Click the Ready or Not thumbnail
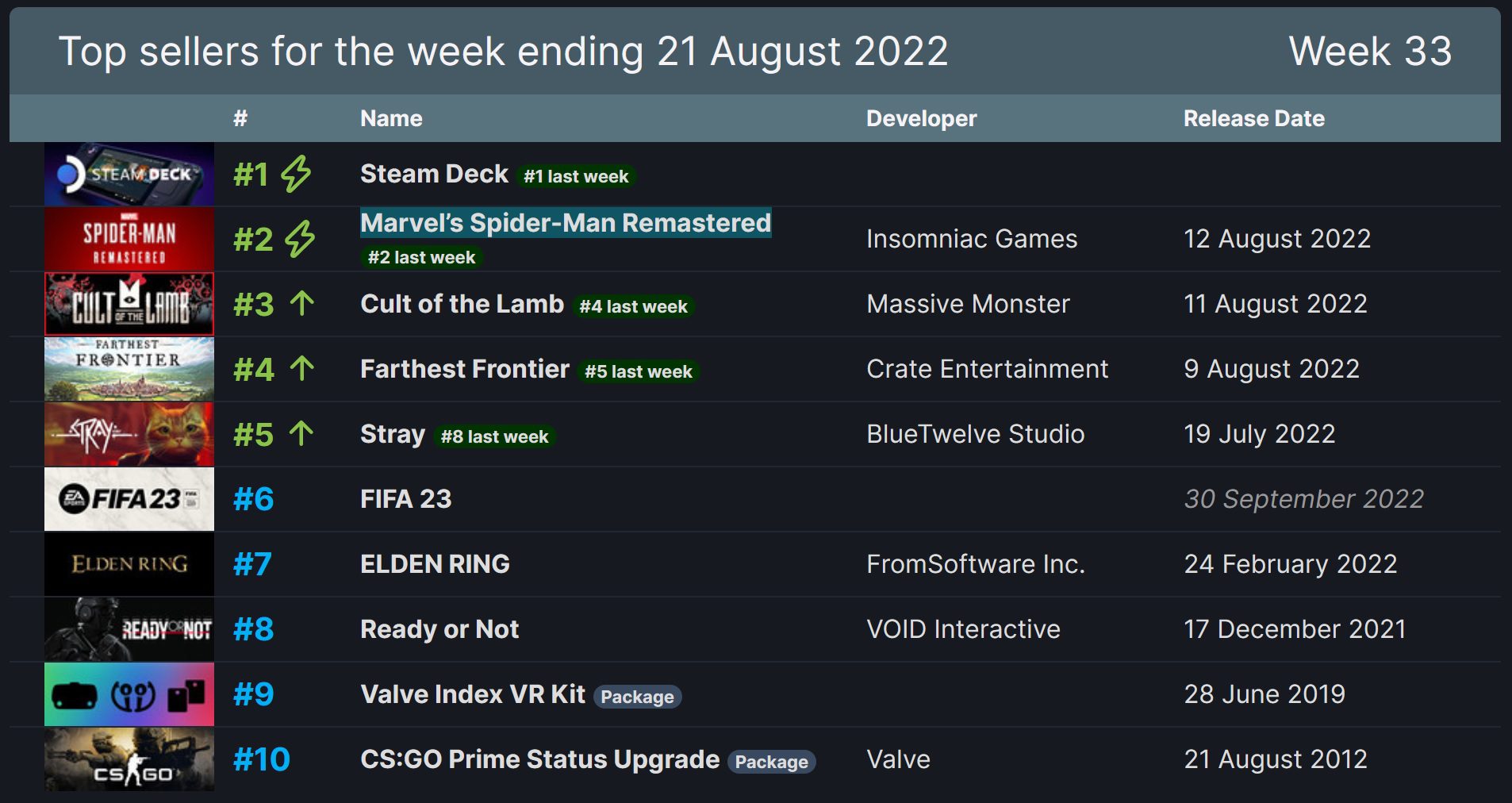Viewport: 1512px width, 803px height. click(x=129, y=629)
